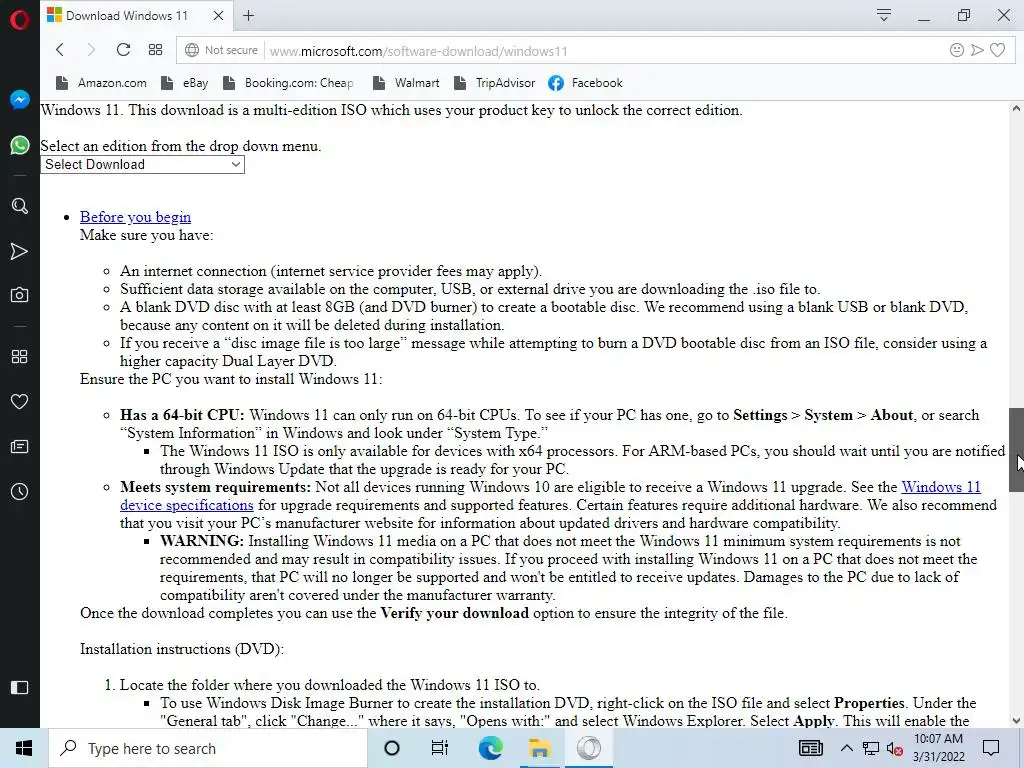Image resolution: width=1024 pixels, height=768 pixels.
Task: Click the send to My Flow arrow
Action: pos(977,50)
